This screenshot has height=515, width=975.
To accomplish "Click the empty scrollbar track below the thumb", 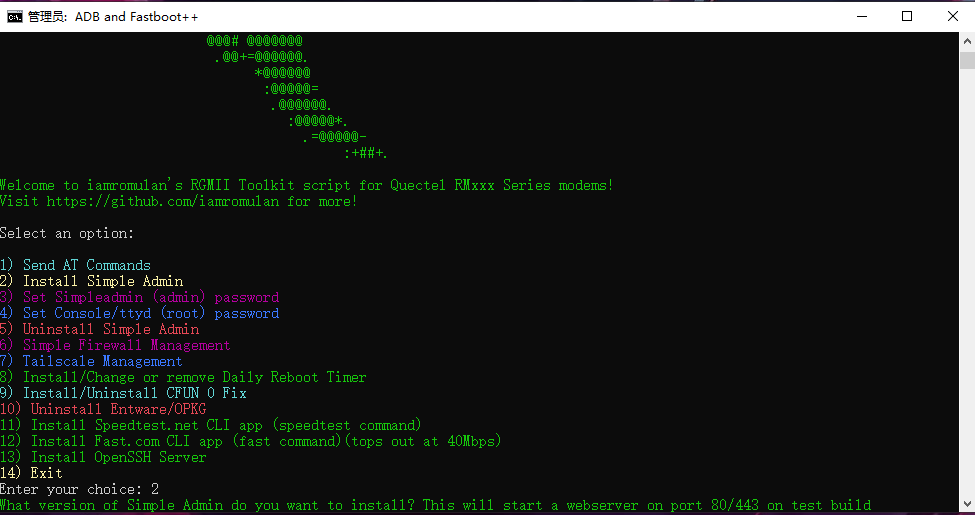I will click(x=967, y=280).
